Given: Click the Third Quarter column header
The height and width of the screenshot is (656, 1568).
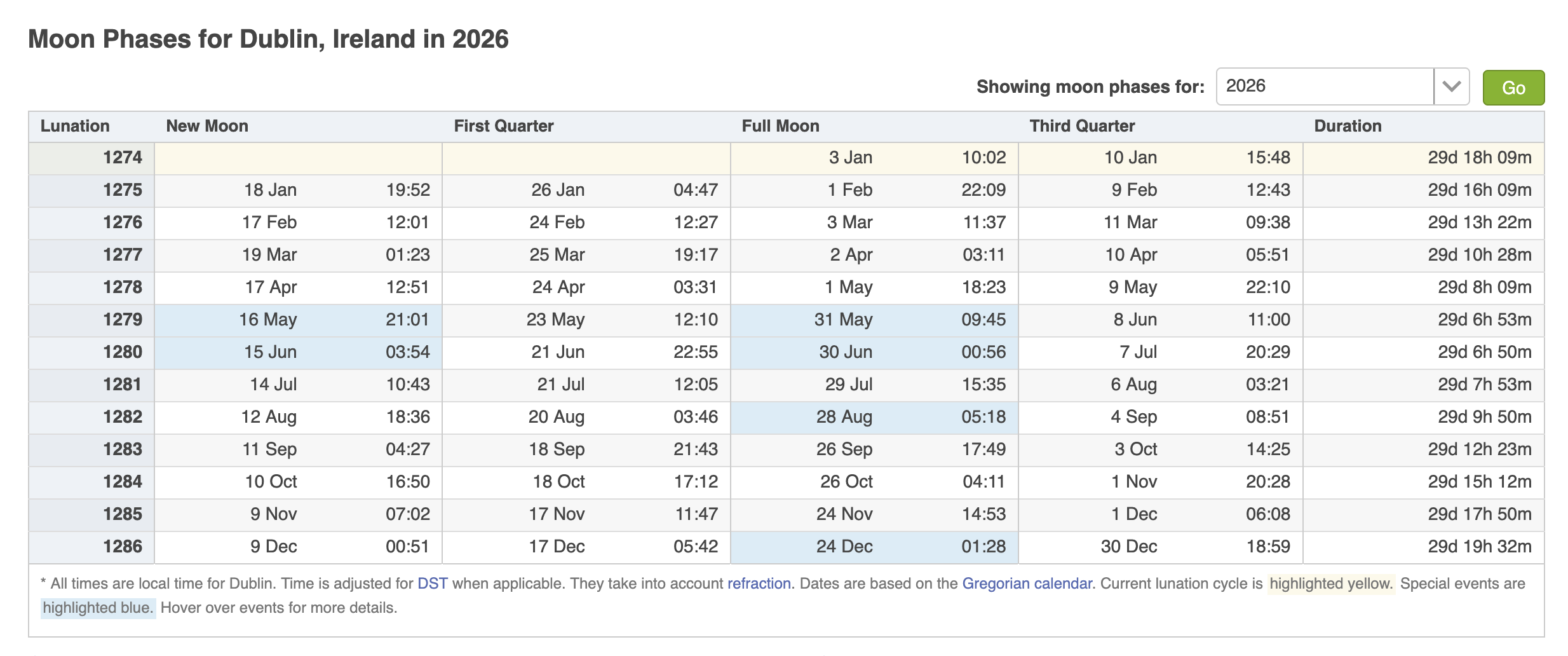Looking at the screenshot, I should tap(1082, 126).
